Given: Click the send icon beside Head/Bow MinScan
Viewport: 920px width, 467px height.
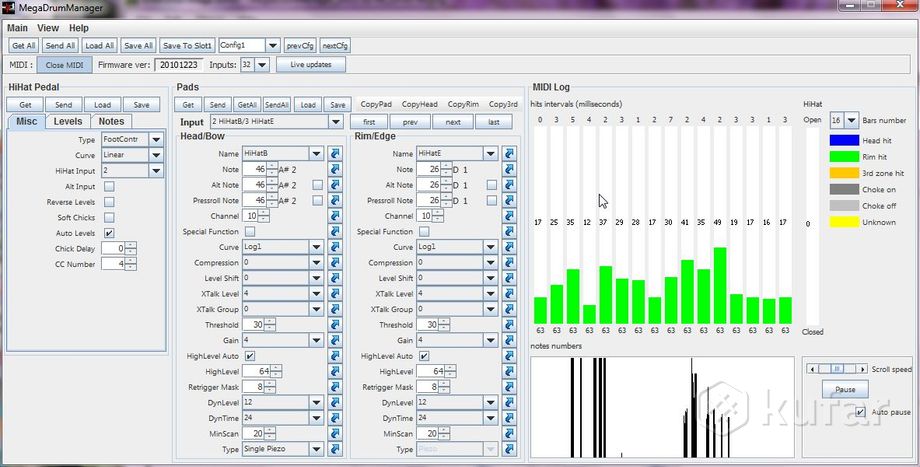Looking at the screenshot, I should [335, 434].
